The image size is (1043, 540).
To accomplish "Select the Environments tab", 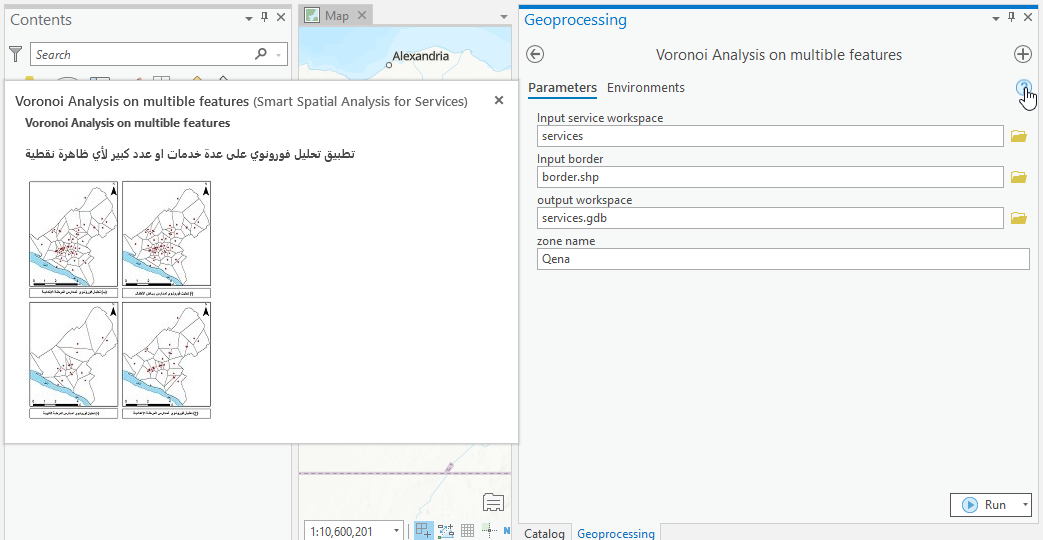I will (645, 88).
